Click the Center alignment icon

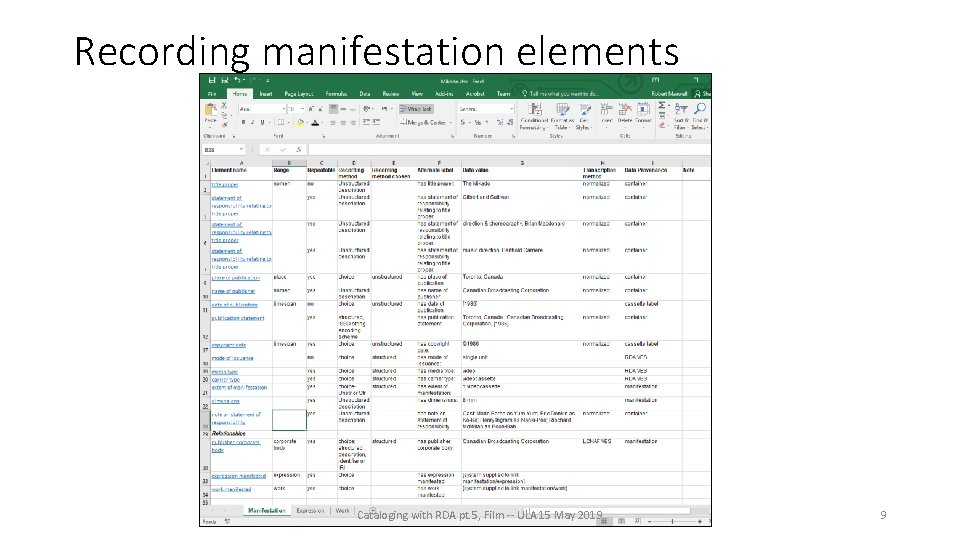[x=343, y=122]
